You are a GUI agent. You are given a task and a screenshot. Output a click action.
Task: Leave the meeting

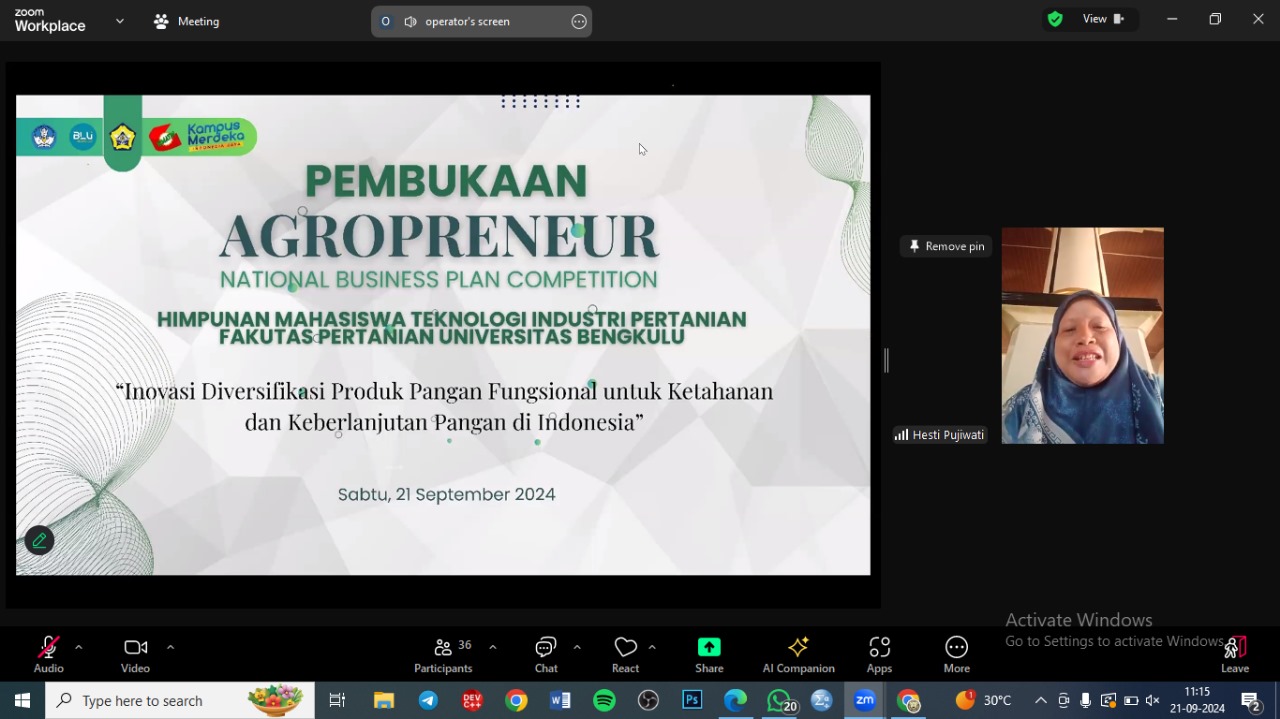[1235, 655]
